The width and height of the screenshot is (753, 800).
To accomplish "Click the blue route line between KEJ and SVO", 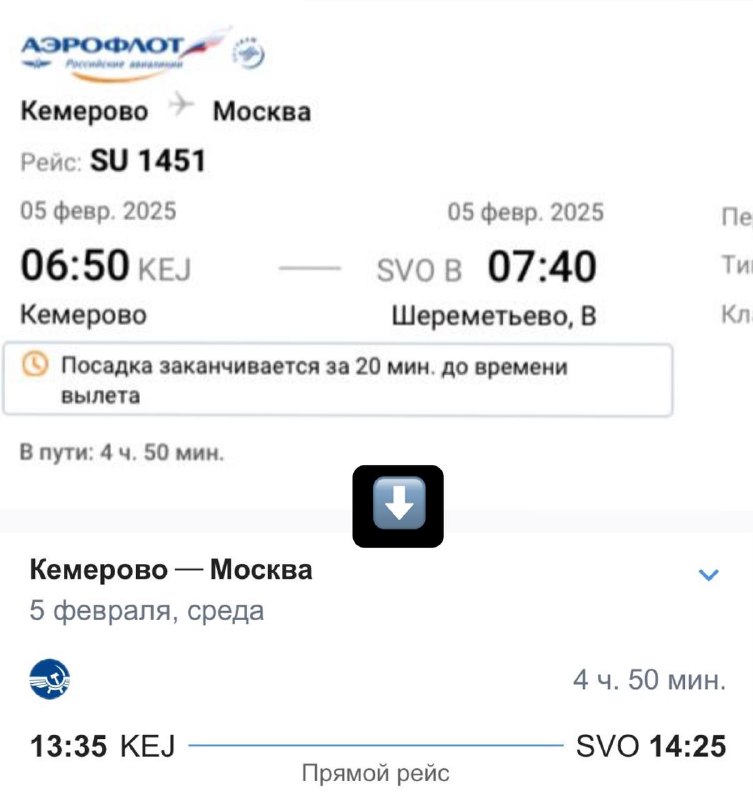I will [375, 746].
